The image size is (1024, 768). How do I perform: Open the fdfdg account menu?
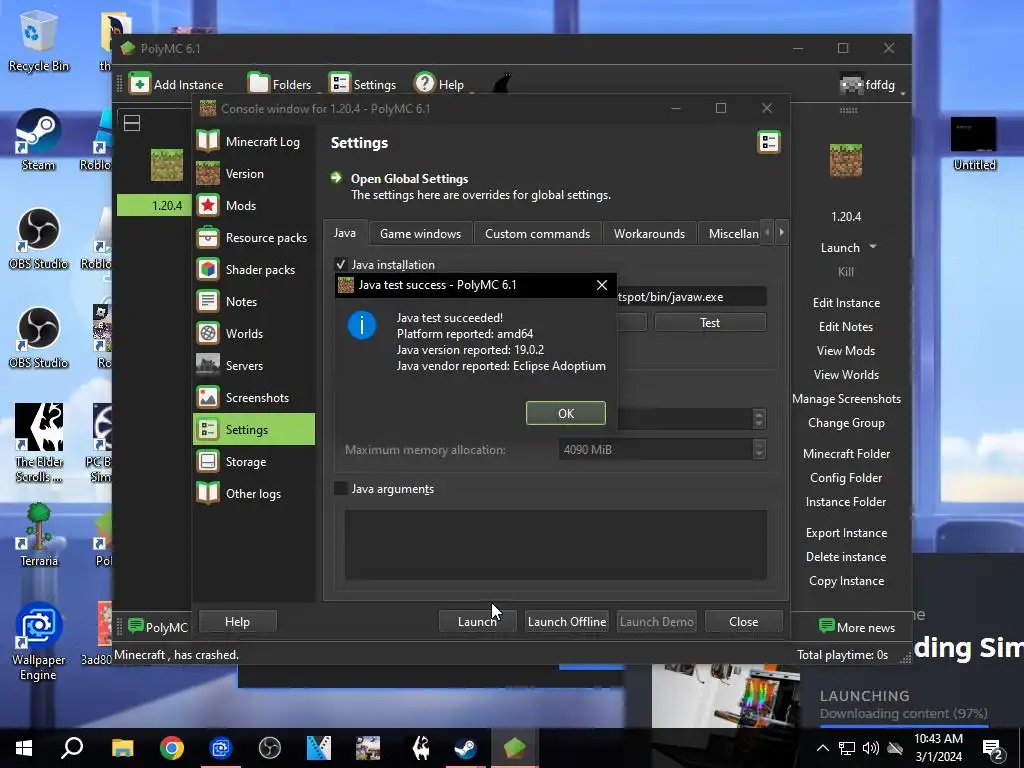(x=872, y=85)
